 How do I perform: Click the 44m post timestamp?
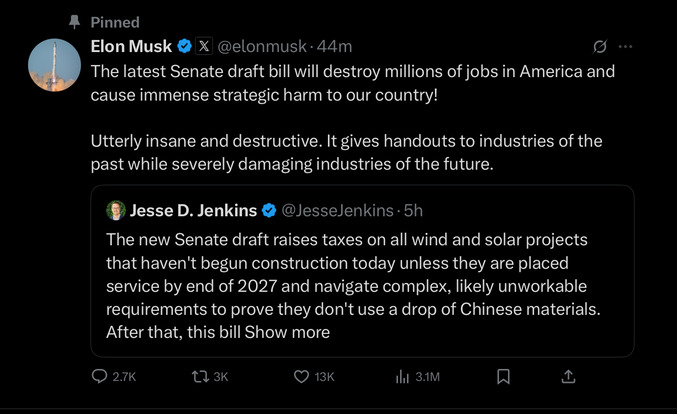tap(334, 46)
